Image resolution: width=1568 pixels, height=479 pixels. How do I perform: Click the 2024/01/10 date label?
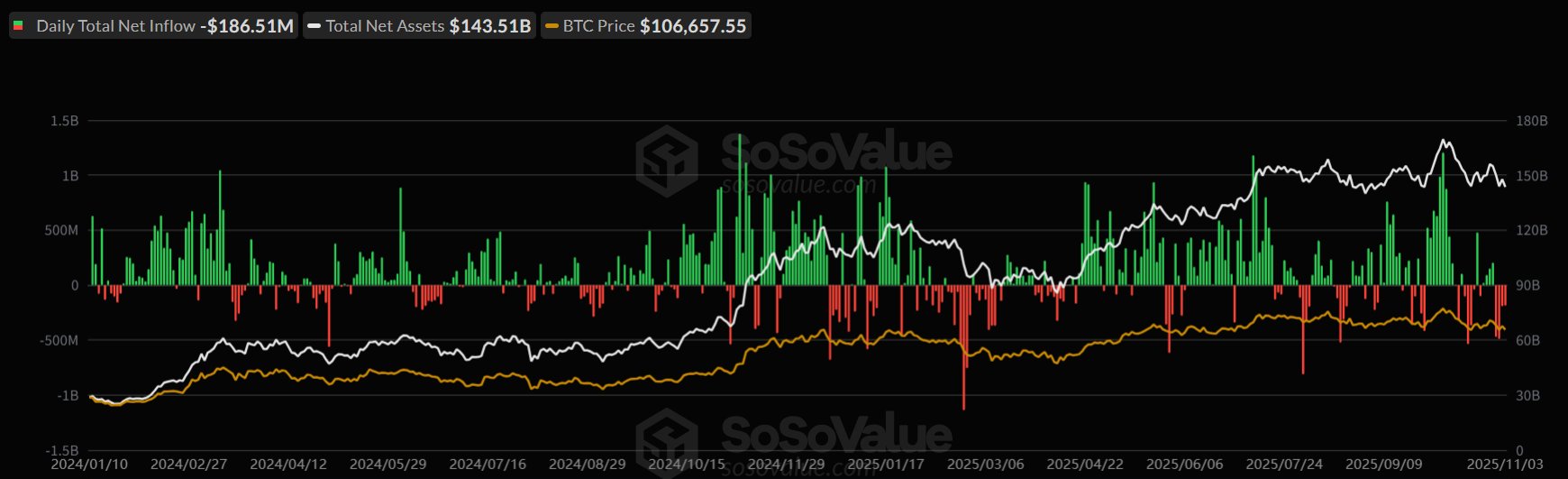pos(89,465)
